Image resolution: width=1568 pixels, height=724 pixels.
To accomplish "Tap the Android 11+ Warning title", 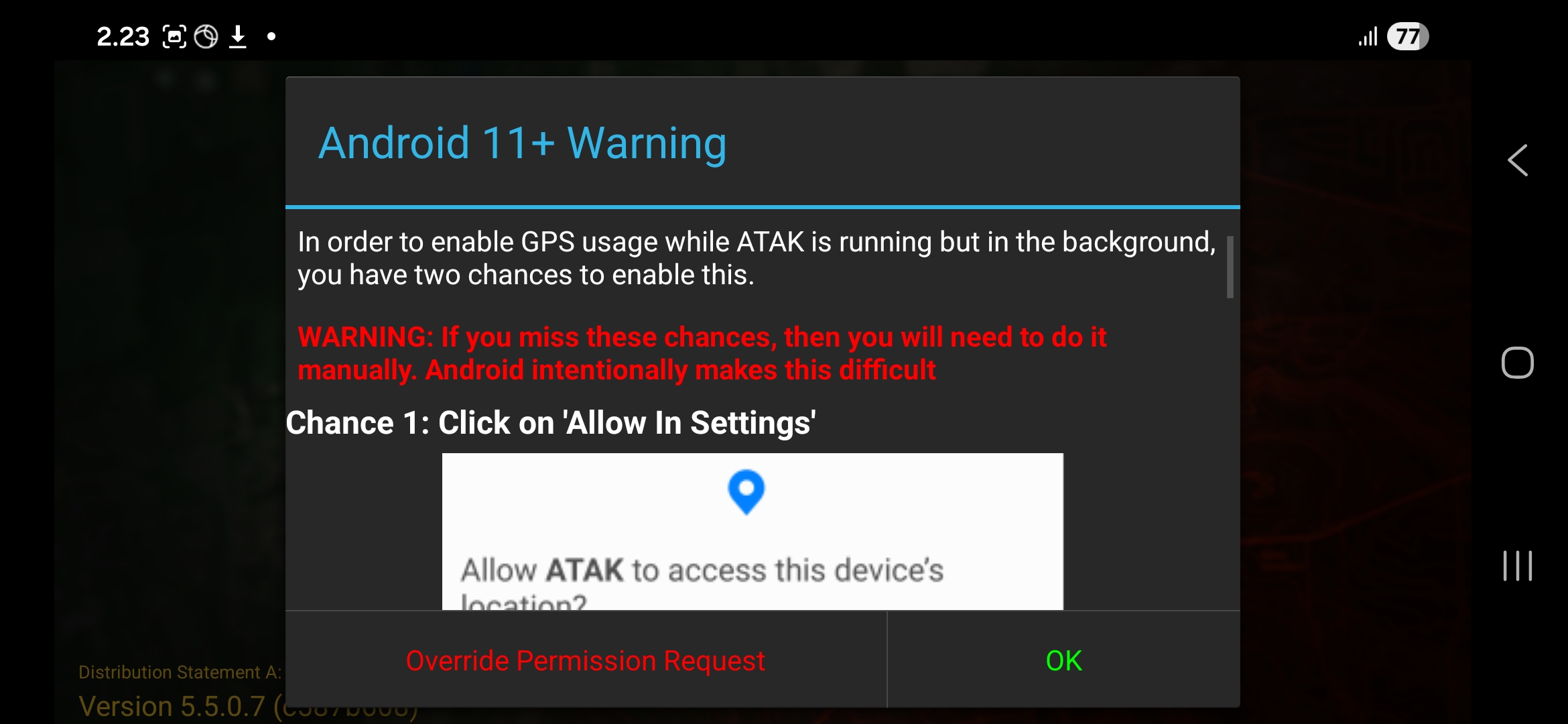I will click(x=522, y=143).
